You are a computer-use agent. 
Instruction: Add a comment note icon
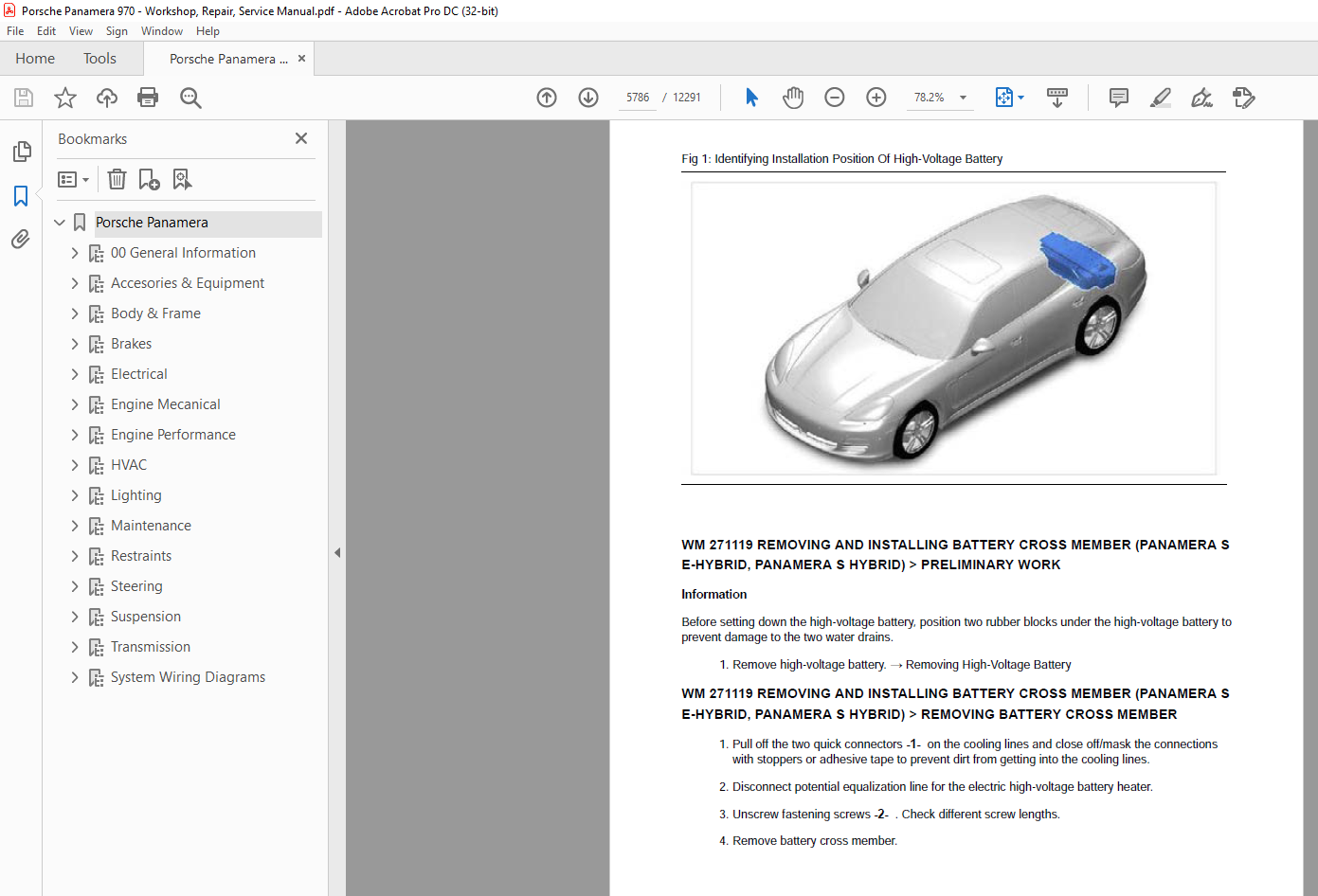1119,98
